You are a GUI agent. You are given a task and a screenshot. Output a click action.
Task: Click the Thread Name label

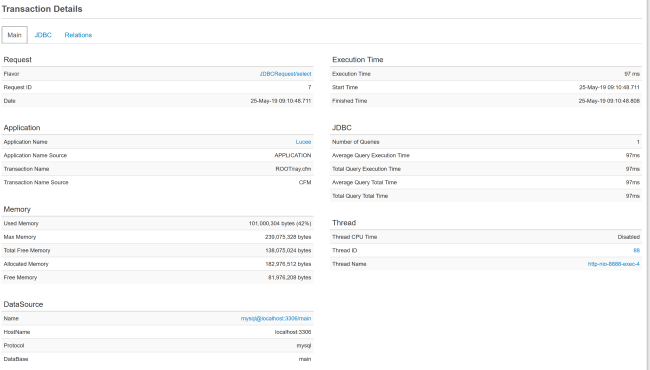(x=349, y=264)
